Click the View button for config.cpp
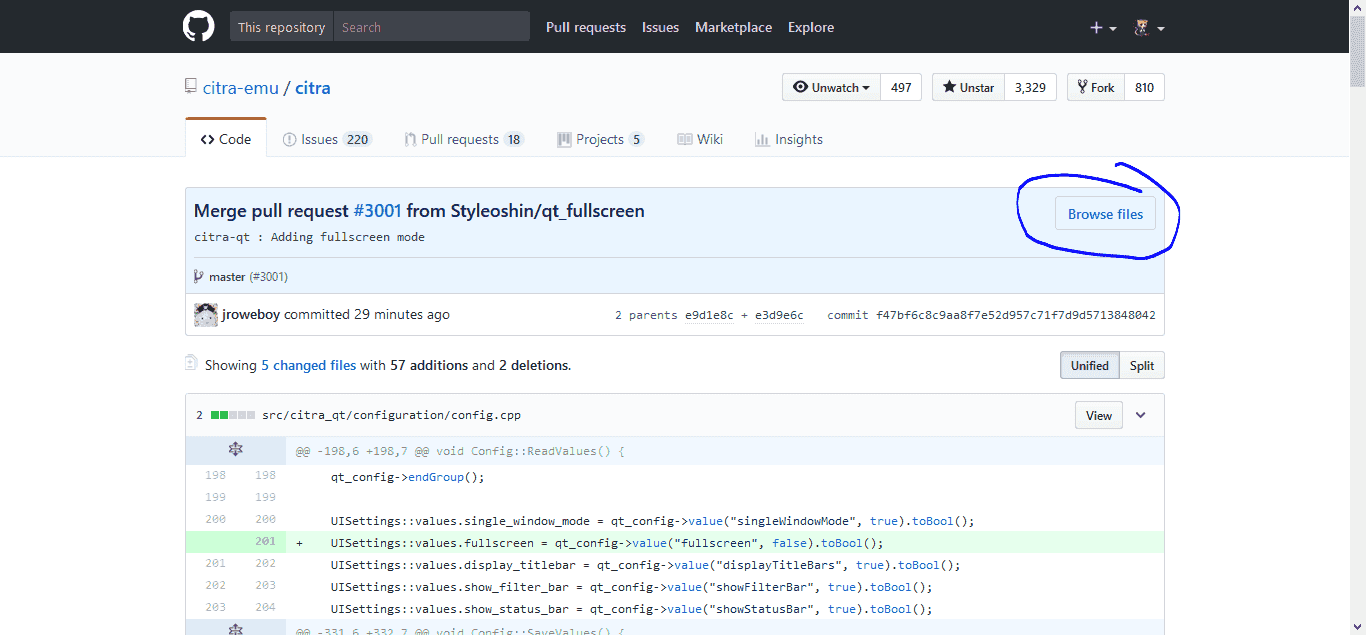Viewport: 1366px width, 635px height. pos(1099,415)
